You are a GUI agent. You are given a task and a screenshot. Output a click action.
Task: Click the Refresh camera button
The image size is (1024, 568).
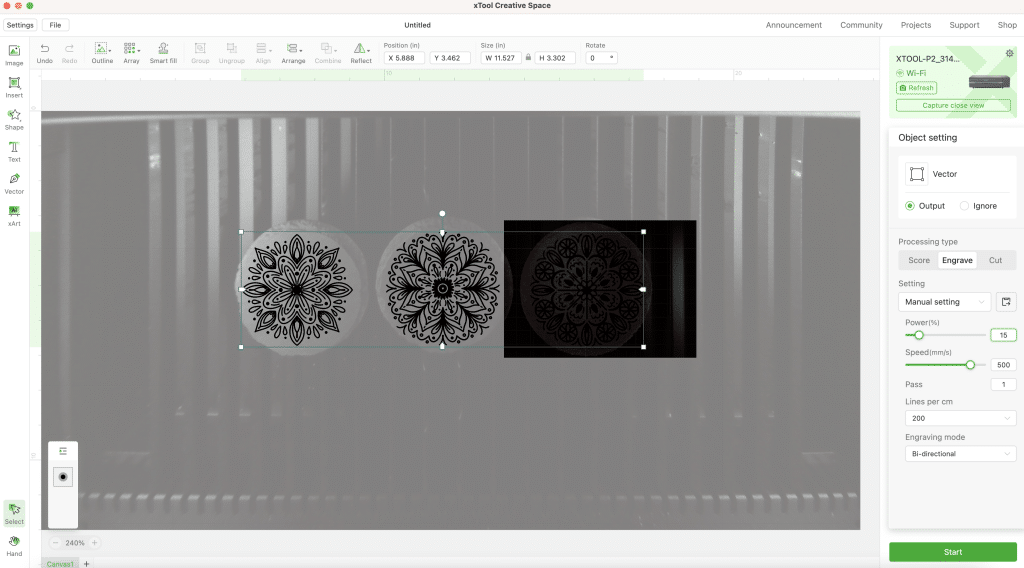point(916,87)
